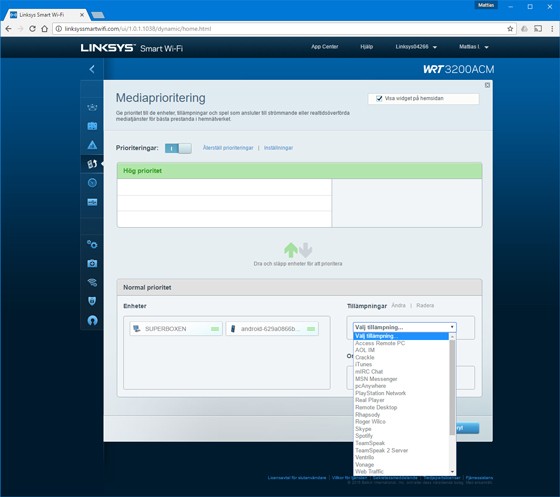Click the scroll-up arrow of application list
This screenshot has width=560, height=497.
click(452, 336)
